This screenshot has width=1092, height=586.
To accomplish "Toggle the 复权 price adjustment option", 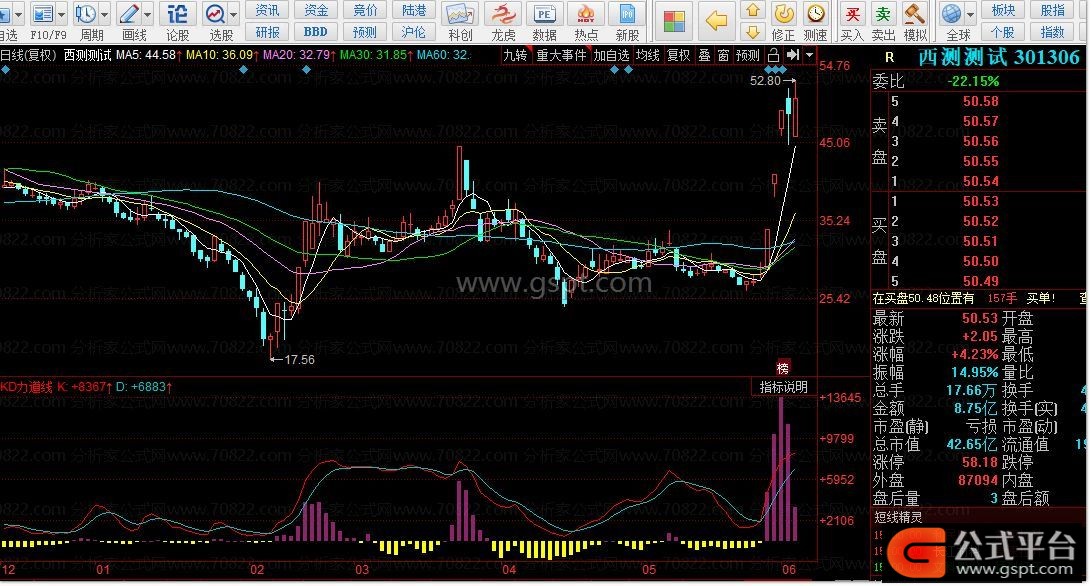I will tap(678, 55).
